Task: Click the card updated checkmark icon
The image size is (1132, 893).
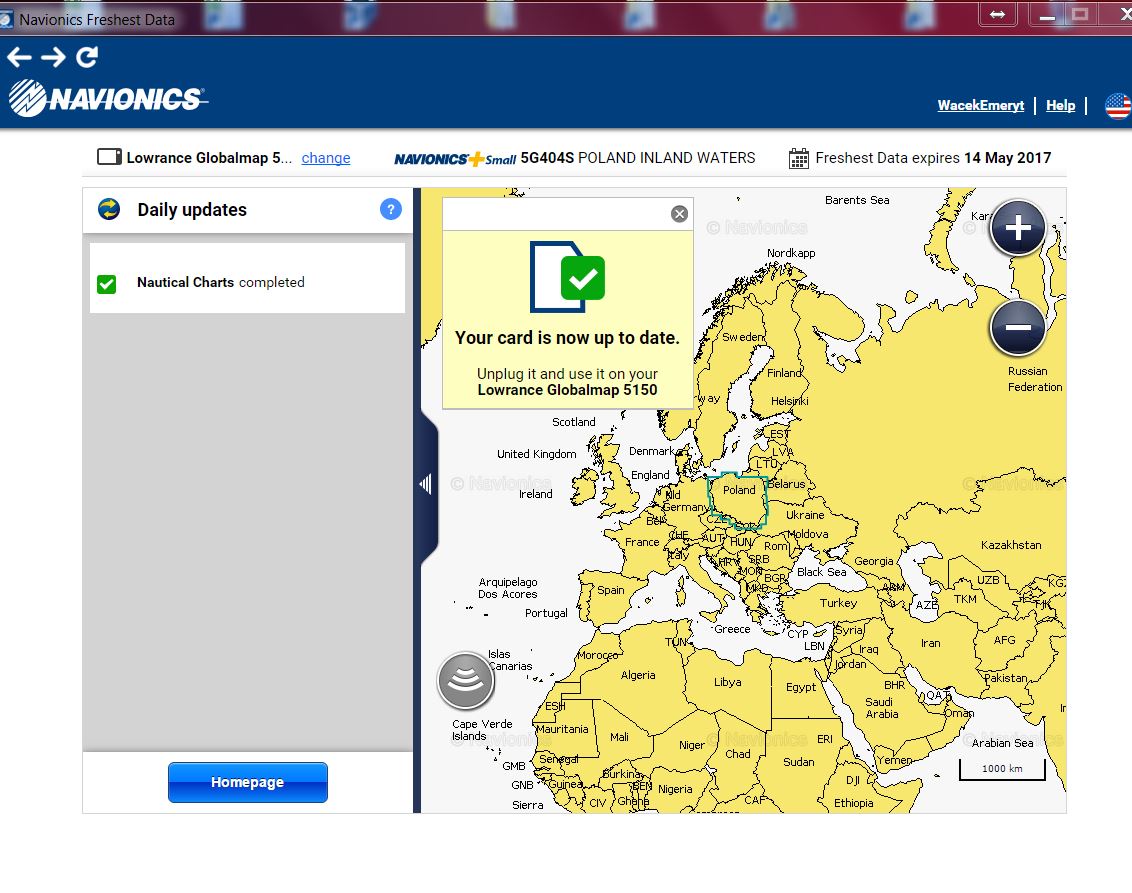Action: pyautogui.click(x=567, y=277)
